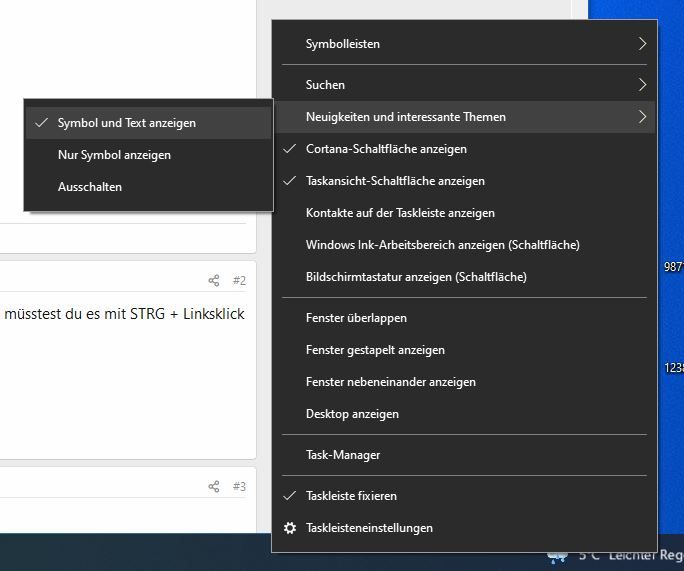Select Symbol und Text anzeigen option
Image resolution: width=684 pixels, height=571 pixels.
point(149,123)
